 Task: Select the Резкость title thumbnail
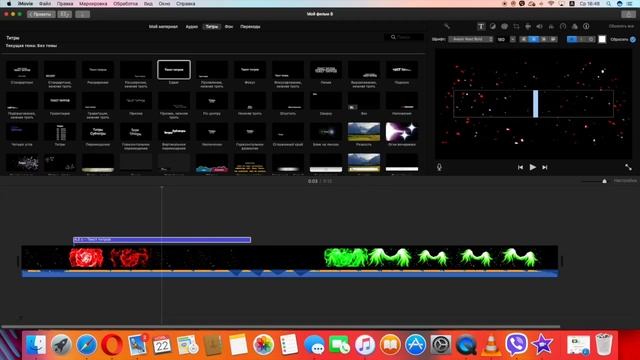[x=364, y=132]
